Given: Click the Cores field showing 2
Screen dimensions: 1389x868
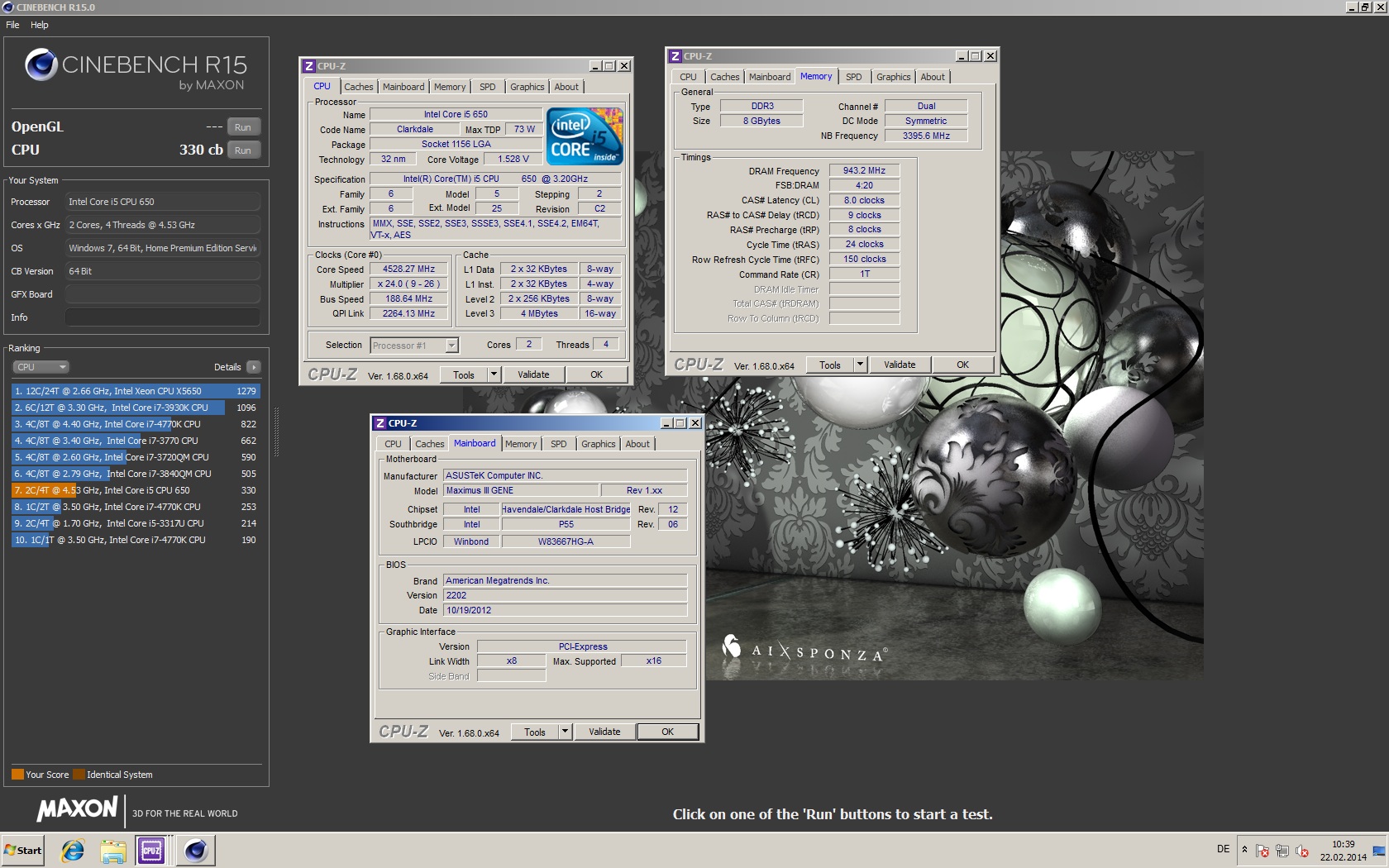Looking at the screenshot, I should coord(529,345).
